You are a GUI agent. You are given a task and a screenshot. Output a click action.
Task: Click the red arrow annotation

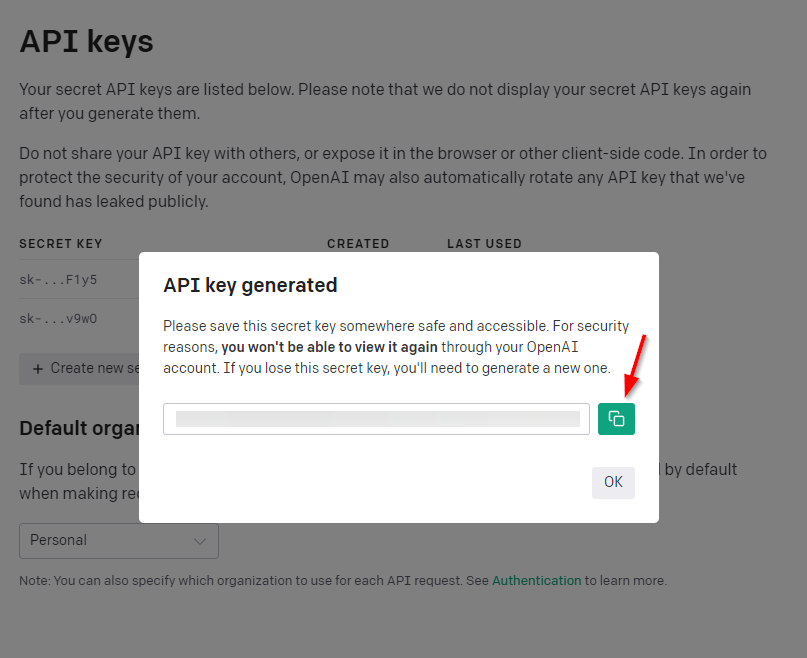coord(636,366)
